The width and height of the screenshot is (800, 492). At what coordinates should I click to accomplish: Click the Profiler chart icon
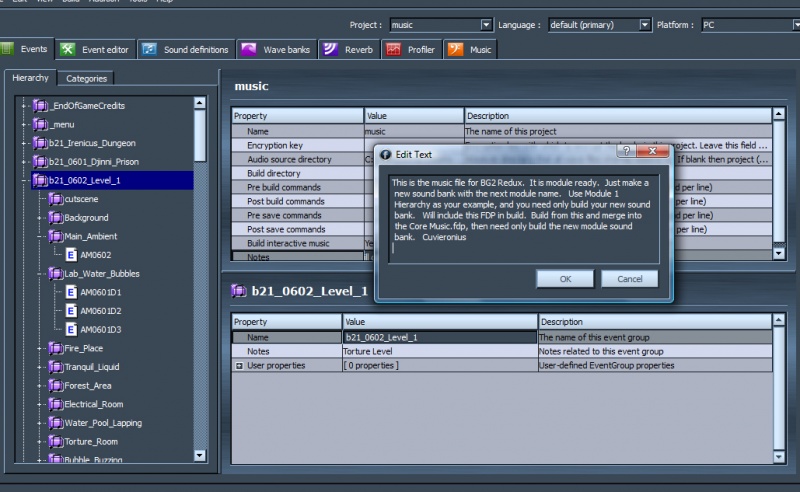click(393, 48)
